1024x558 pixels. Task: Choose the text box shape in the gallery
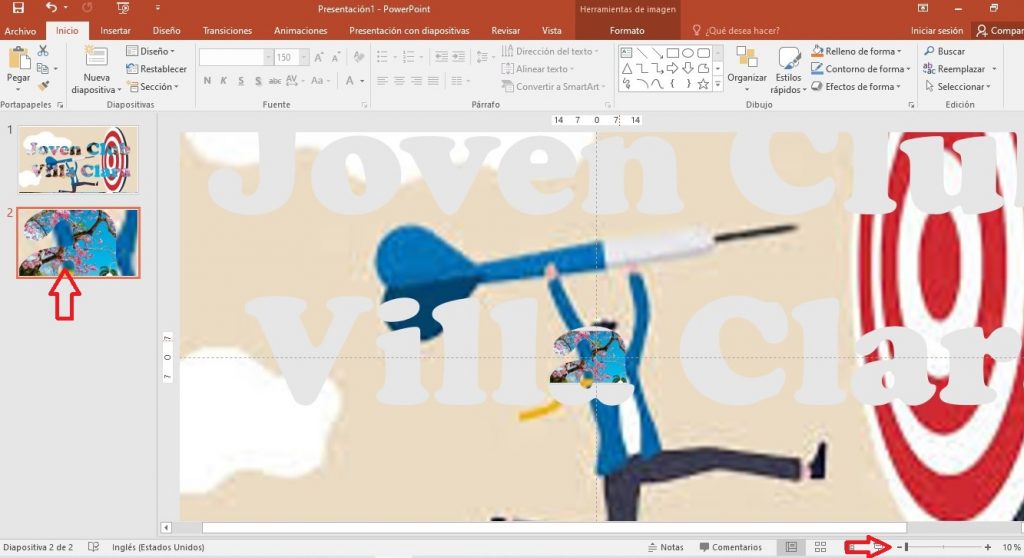(626, 53)
